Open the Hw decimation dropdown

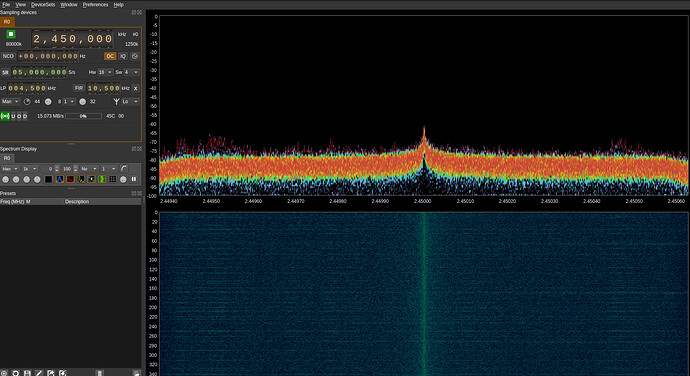pyautogui.click(x=105, y=72)
